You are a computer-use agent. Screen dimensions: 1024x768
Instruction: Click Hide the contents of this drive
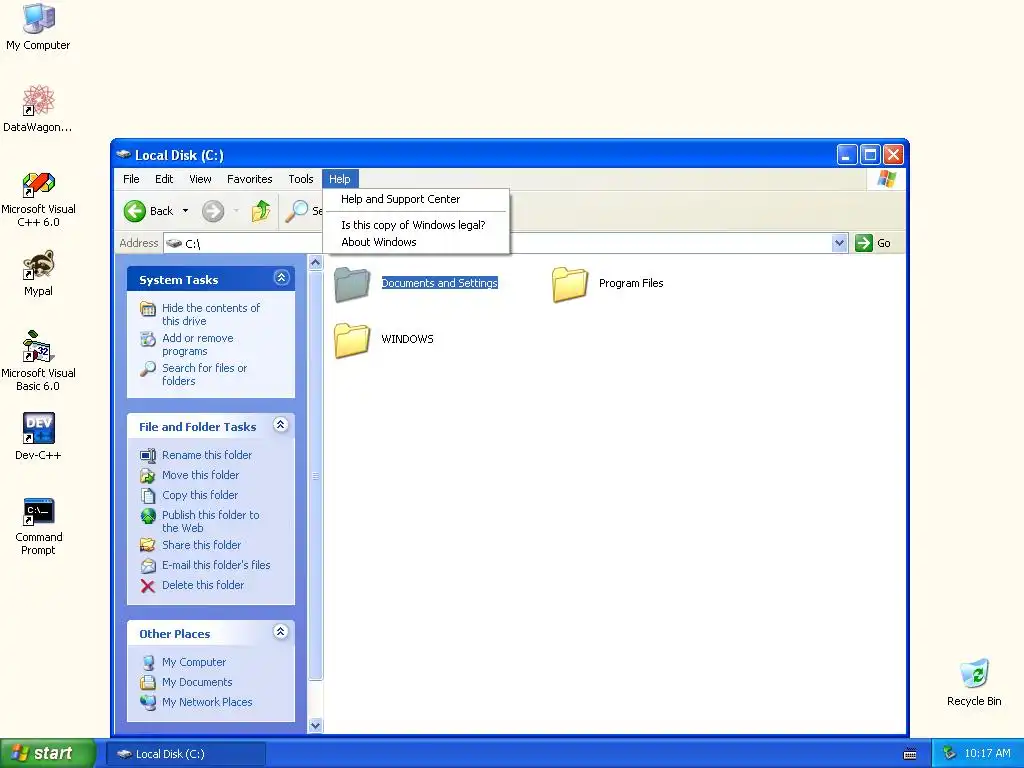[x=211, y=314]
